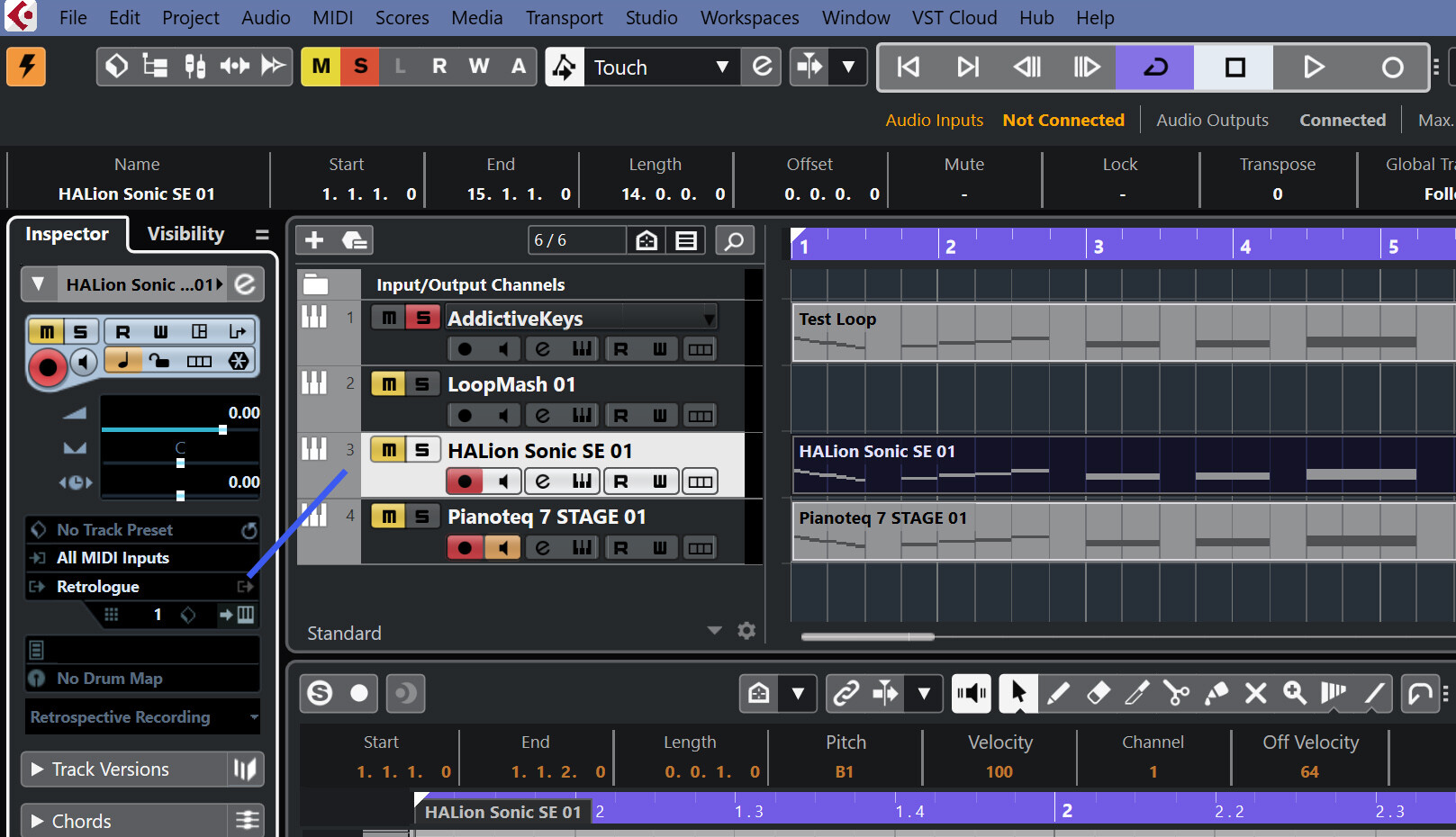
Task: Collapse the HALion Sonic inspector section
Action: click(x=38, y=284)
